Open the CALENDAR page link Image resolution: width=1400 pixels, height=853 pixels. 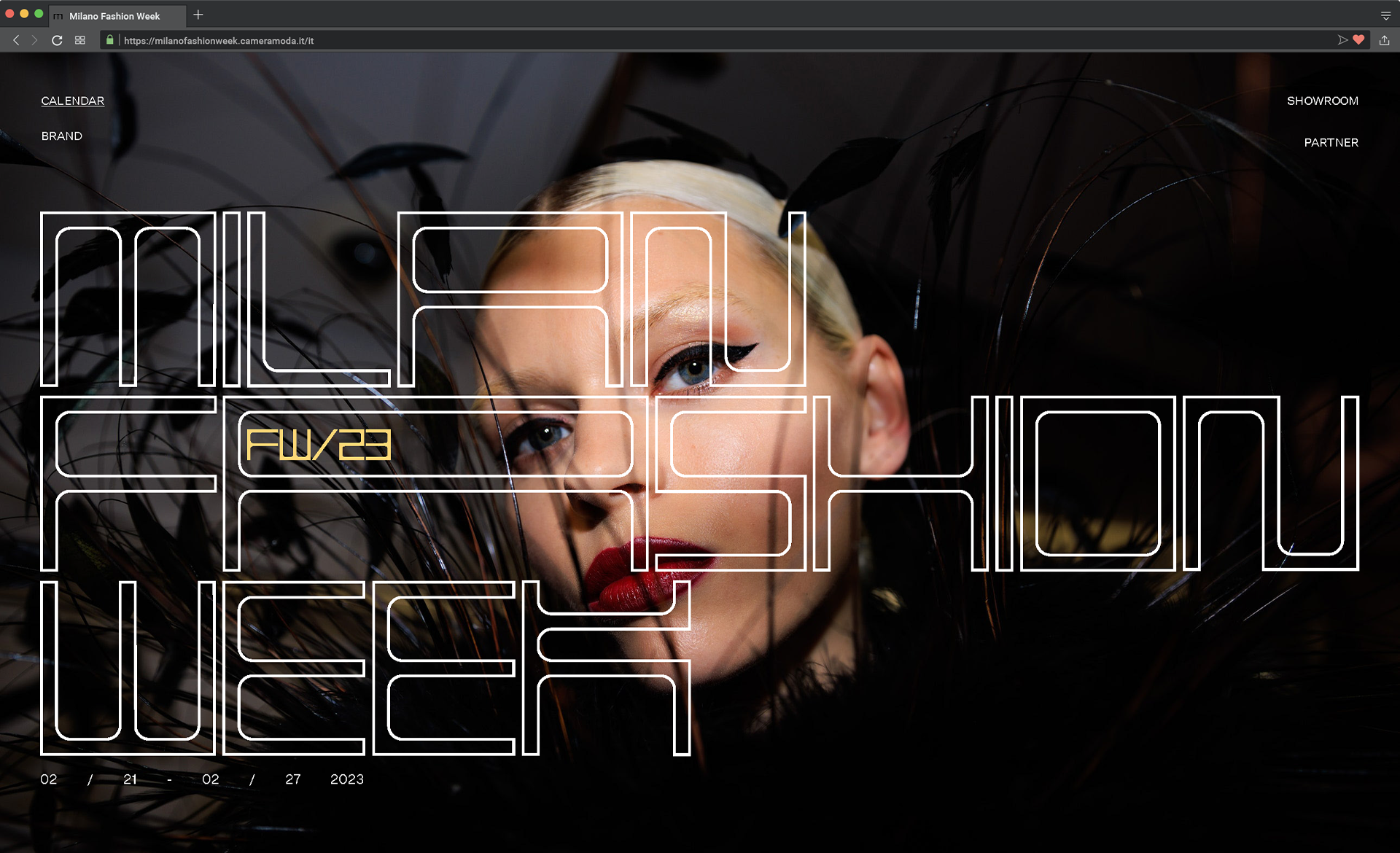tap(72, 101)
